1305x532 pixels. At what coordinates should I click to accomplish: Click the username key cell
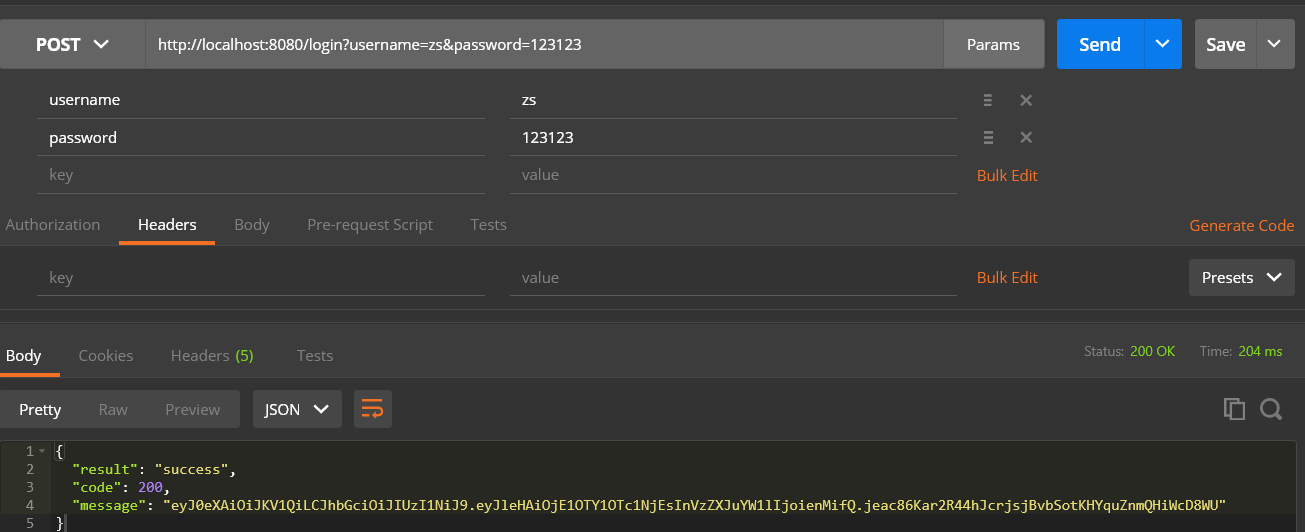[261, 100]
